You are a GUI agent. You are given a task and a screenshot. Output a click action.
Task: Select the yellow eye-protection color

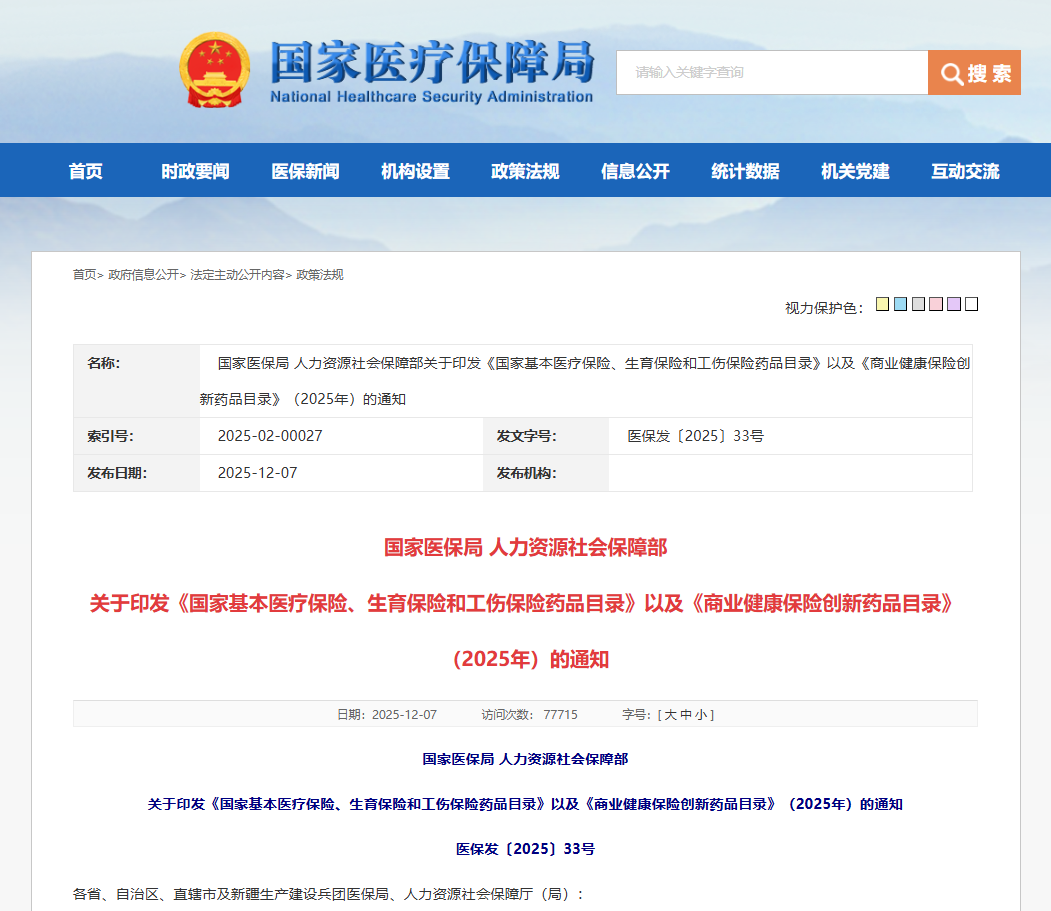click(x=882, y=304)
